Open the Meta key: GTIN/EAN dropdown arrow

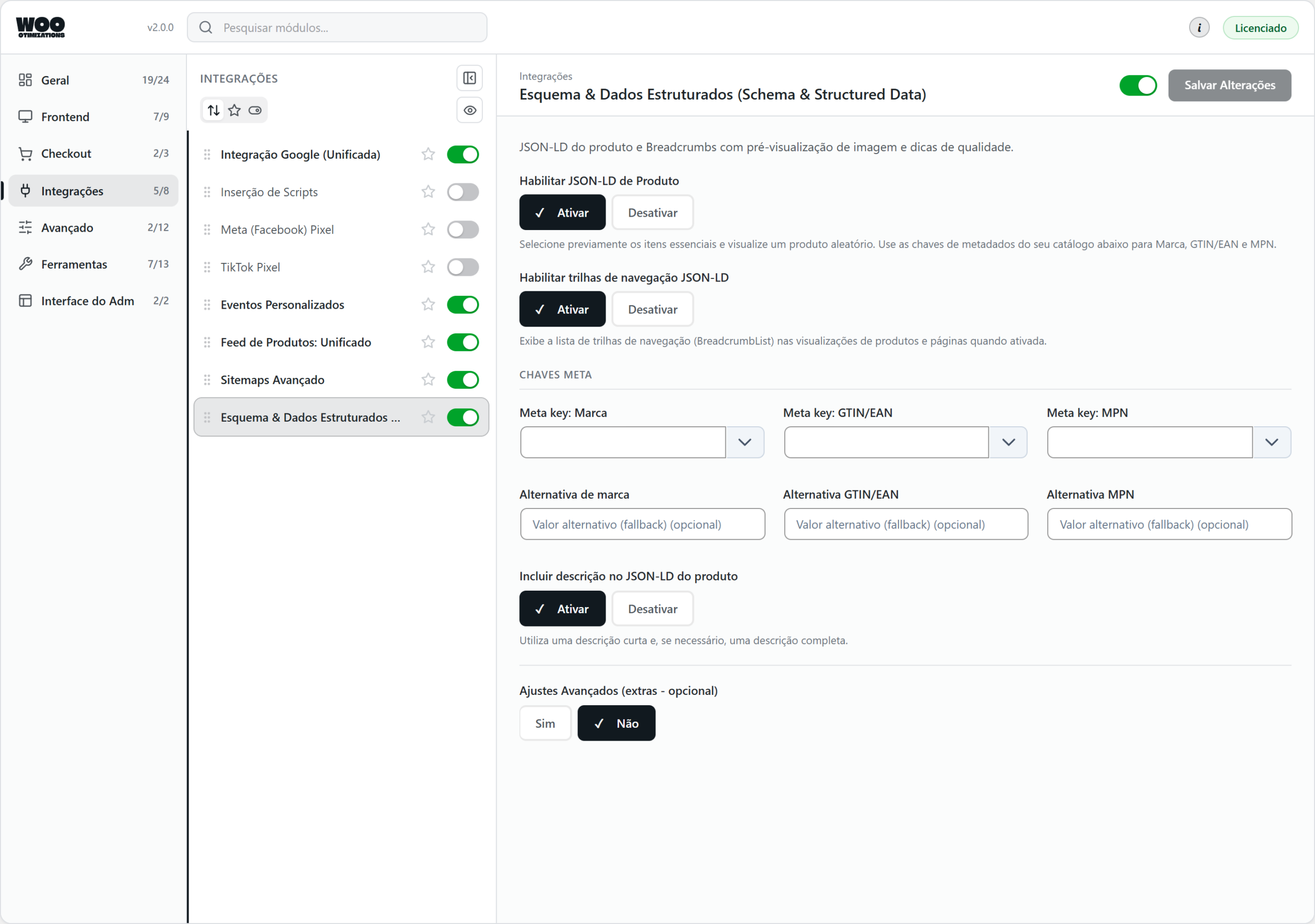point(1008,442)
